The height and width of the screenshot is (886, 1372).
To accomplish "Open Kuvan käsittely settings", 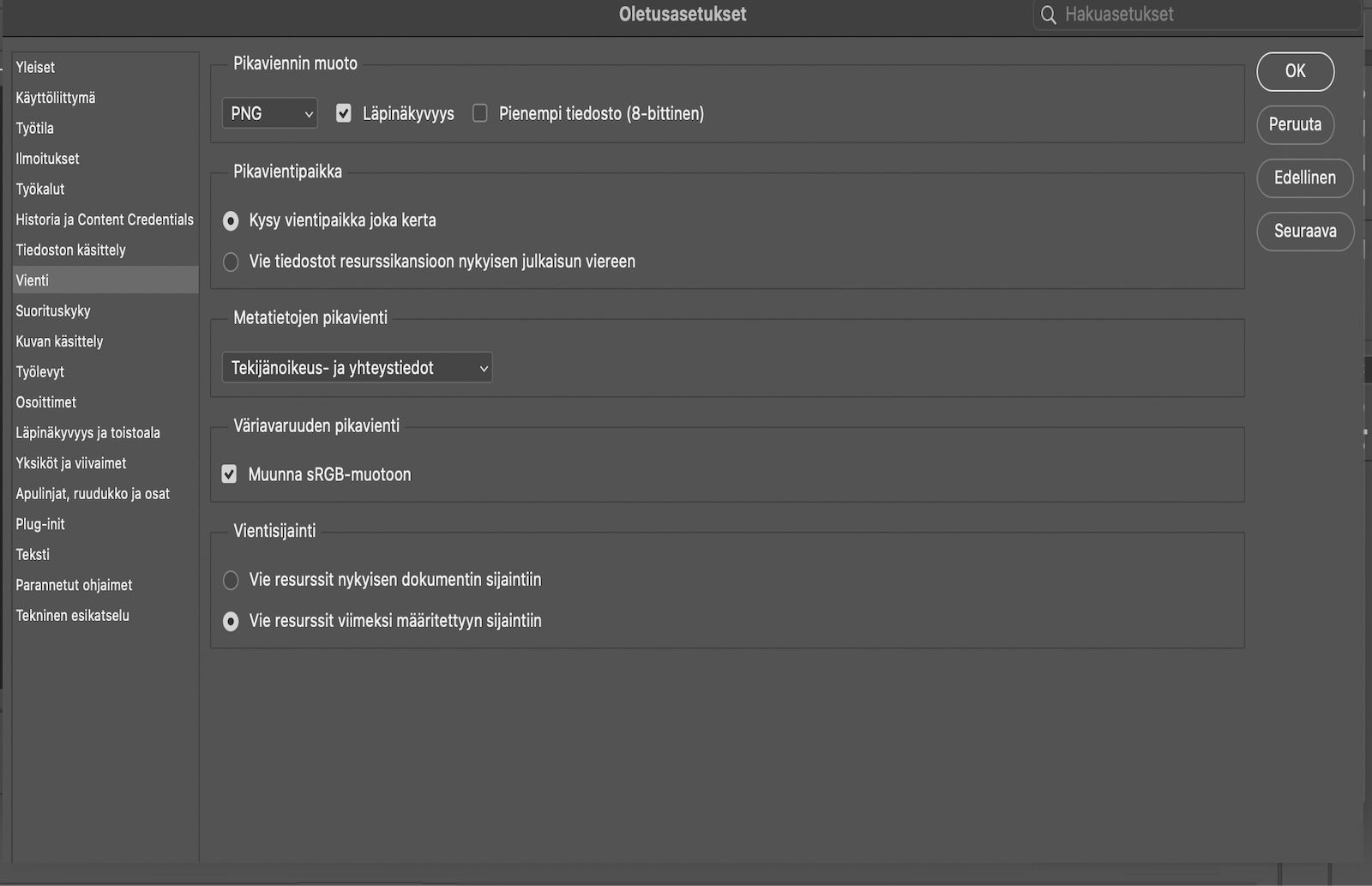I will (105, 341).
